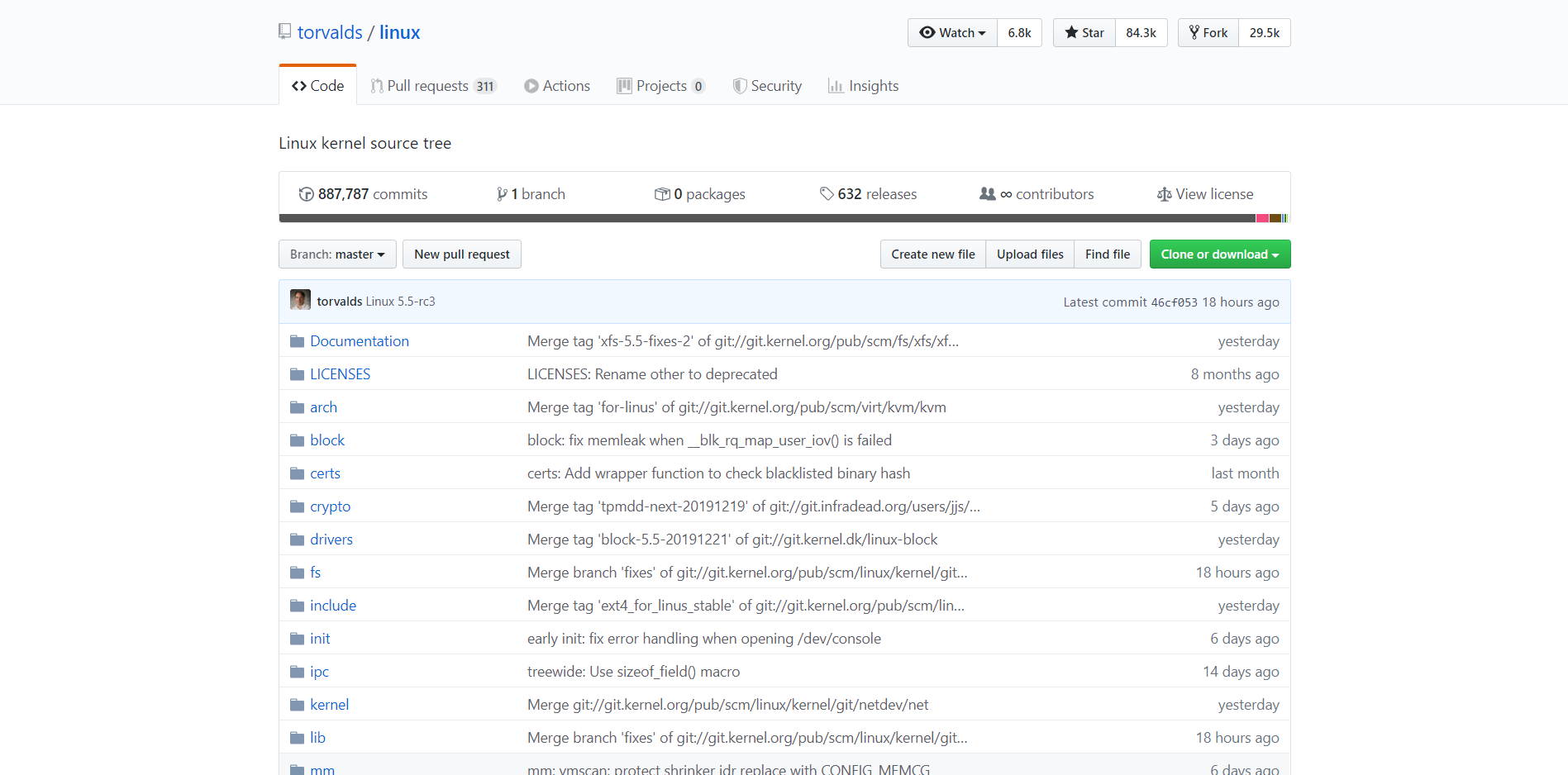Click the language breakdown color bar
Screen dimensions: 1568x775
[784, 218]
